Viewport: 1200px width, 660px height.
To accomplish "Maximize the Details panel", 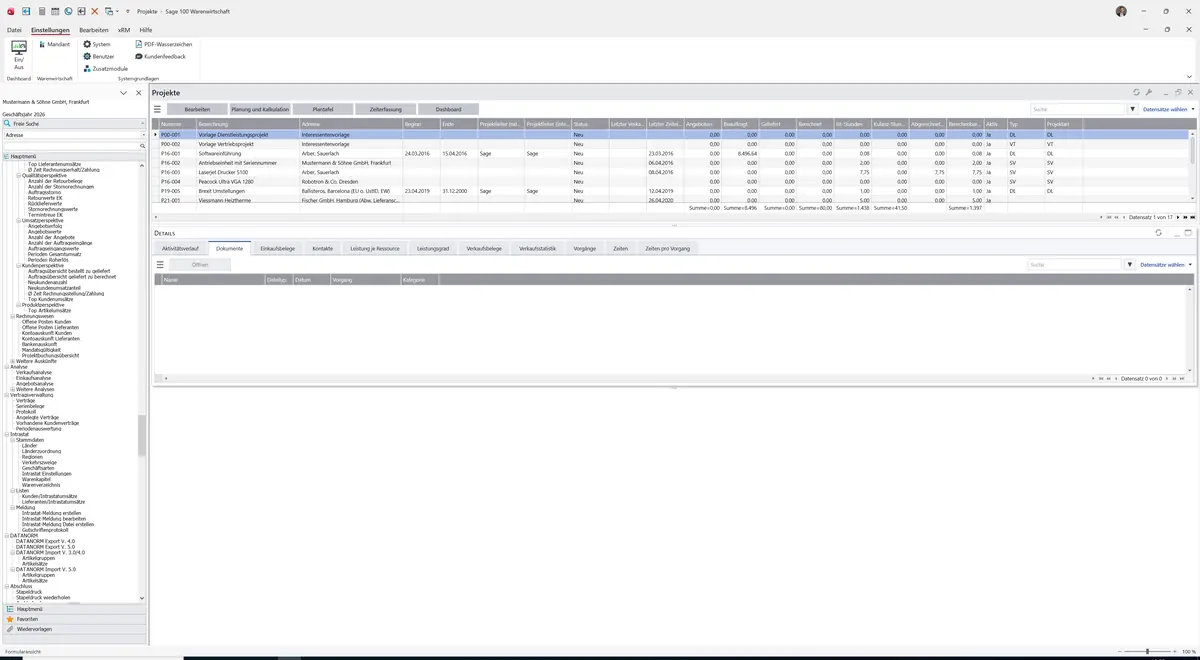I will 1188,233.
